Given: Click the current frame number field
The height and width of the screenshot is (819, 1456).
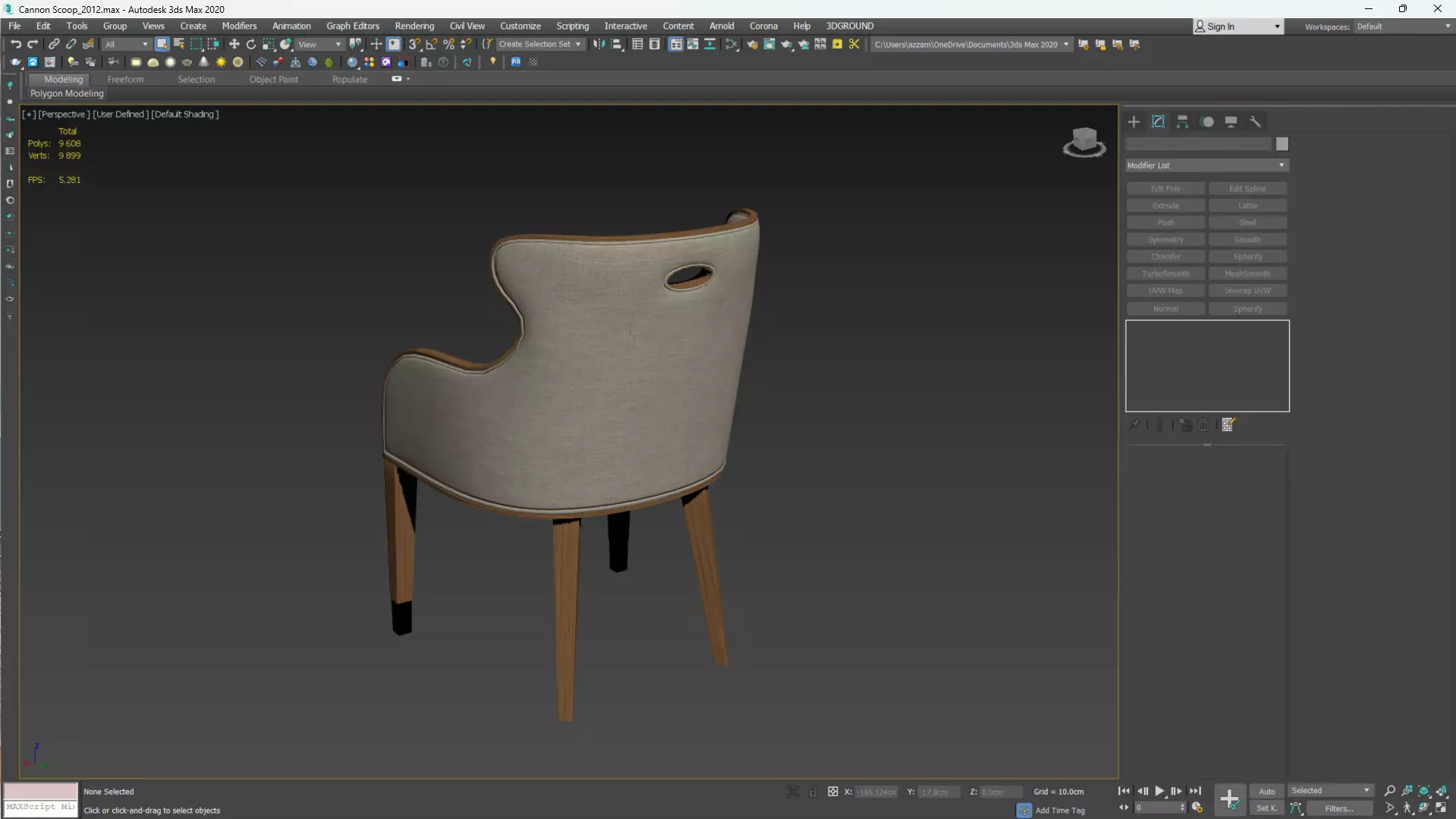Looking at the screenshot, I should (1156, 808).
